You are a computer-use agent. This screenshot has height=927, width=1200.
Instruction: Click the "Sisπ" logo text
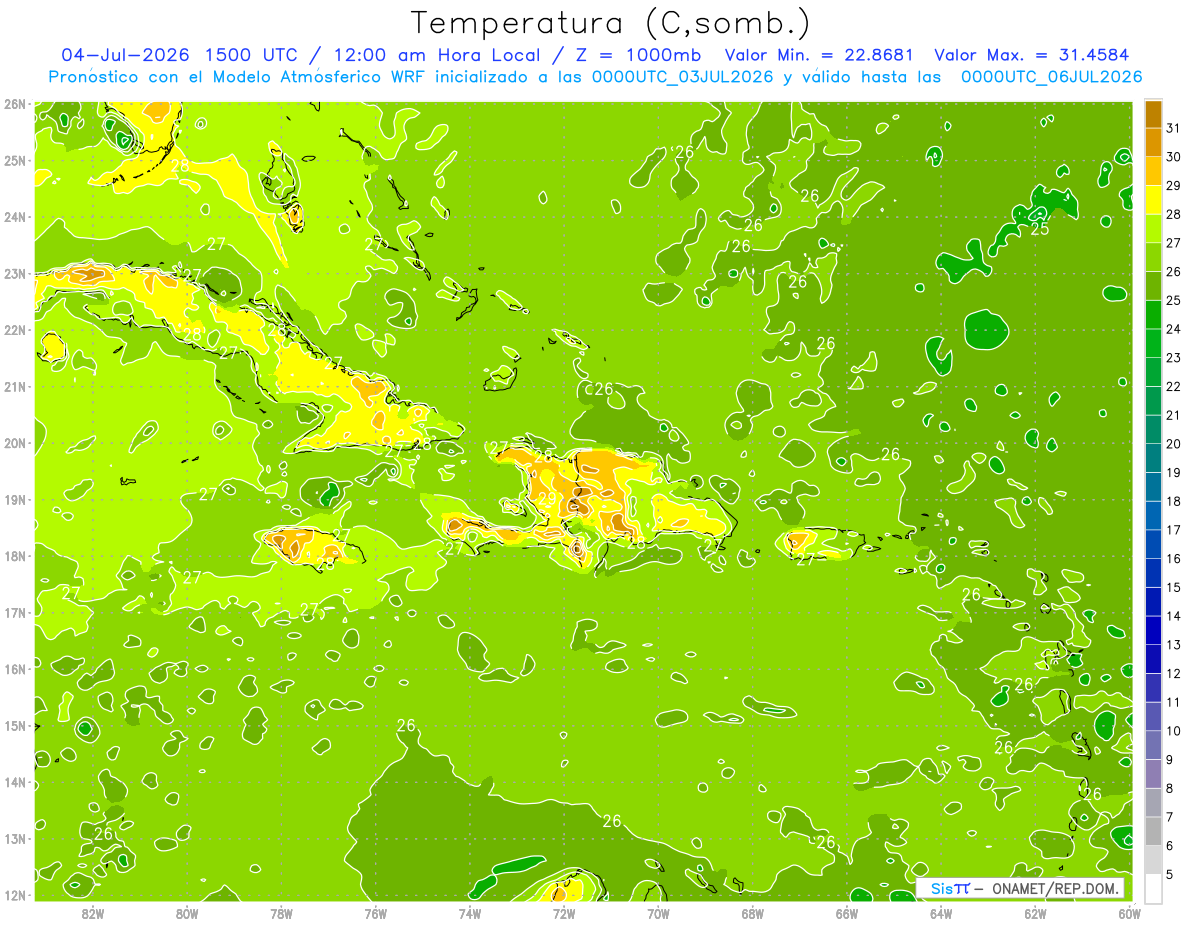click(950, 888)
